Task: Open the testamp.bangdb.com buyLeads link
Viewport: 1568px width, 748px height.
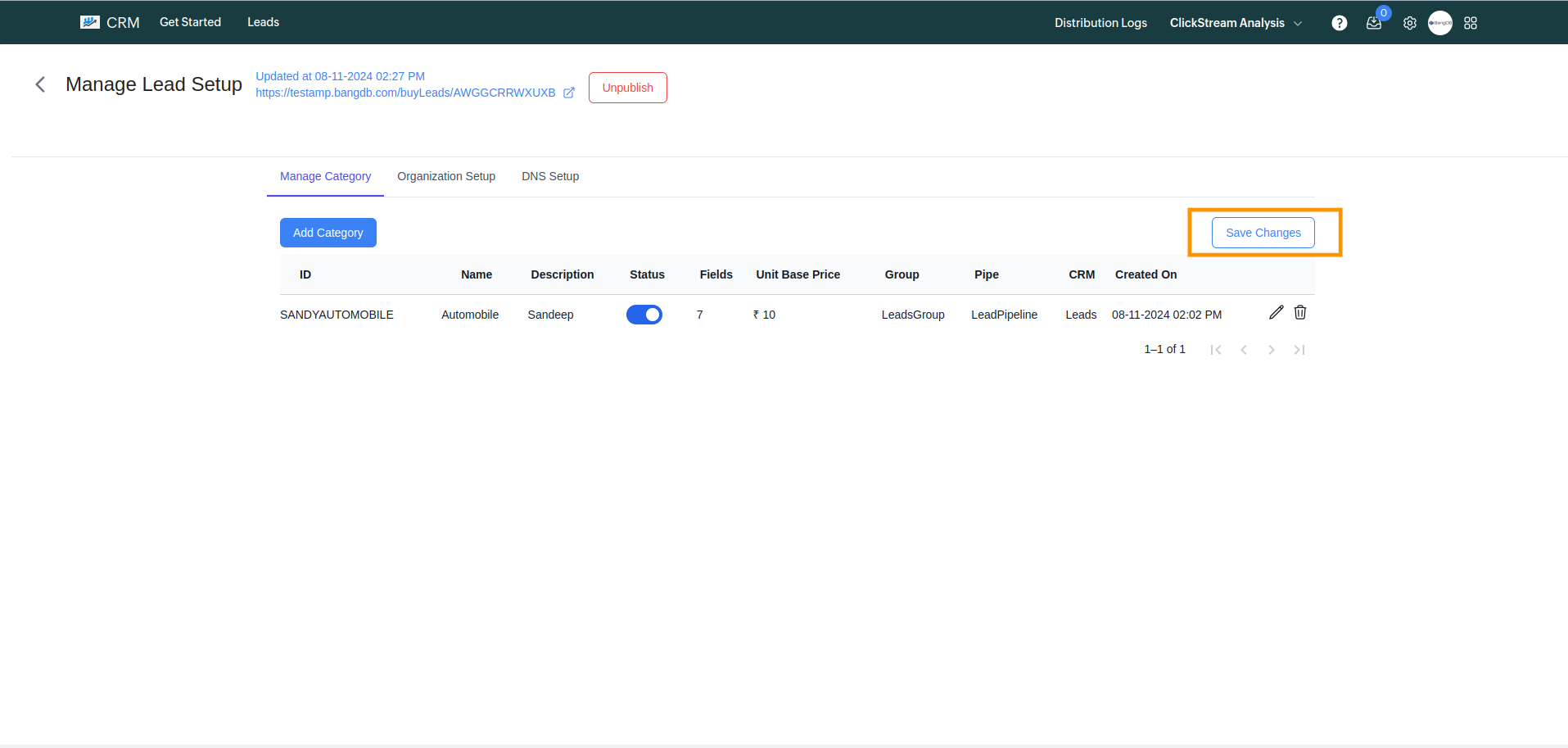Action: tap(405, 93)
